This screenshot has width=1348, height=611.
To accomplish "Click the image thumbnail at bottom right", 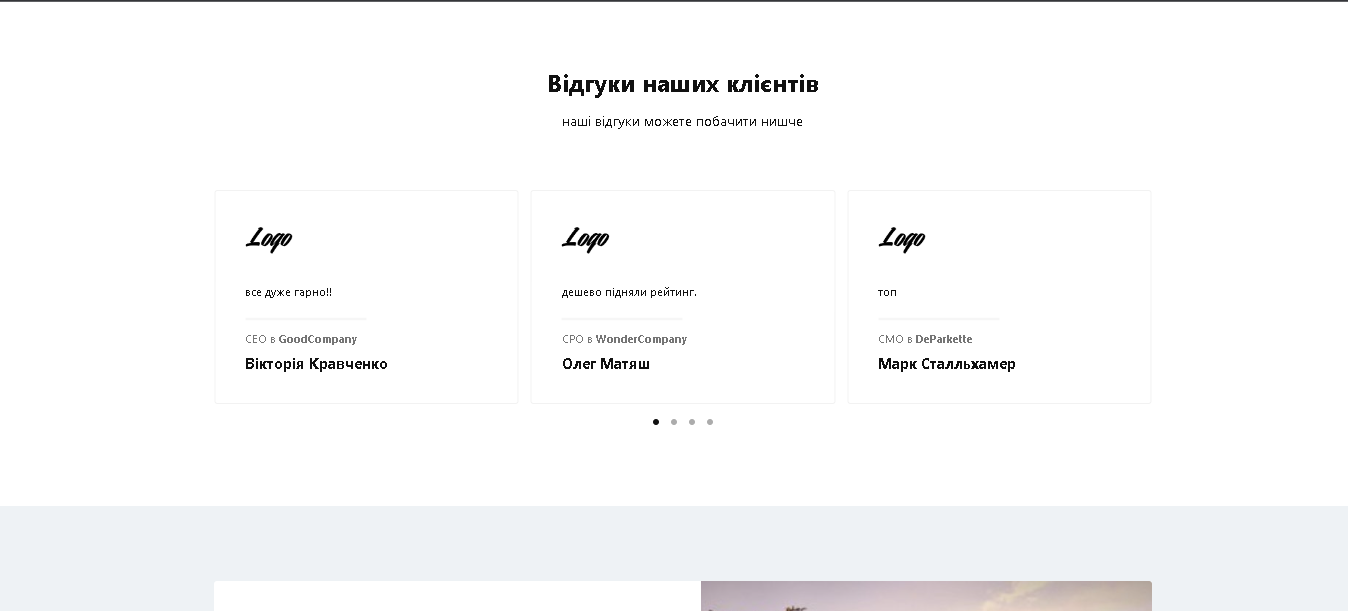I will (x=926, y=596).
